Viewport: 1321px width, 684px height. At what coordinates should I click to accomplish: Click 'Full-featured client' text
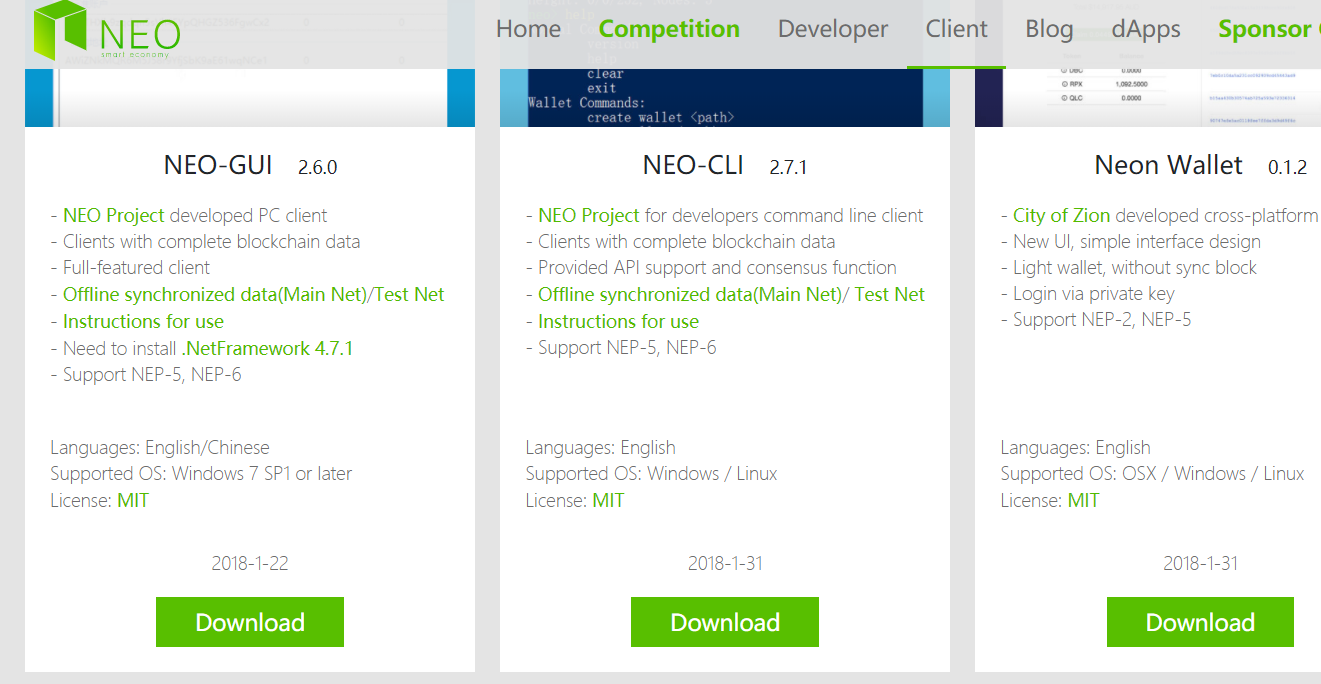tap(136, 267)
